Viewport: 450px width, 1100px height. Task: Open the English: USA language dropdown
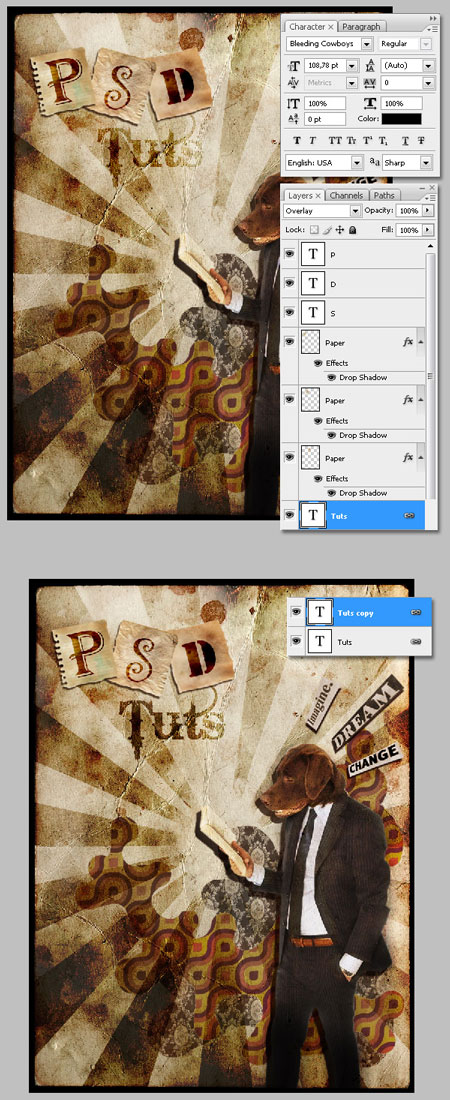pyautogui.click(x=357, y=162)
